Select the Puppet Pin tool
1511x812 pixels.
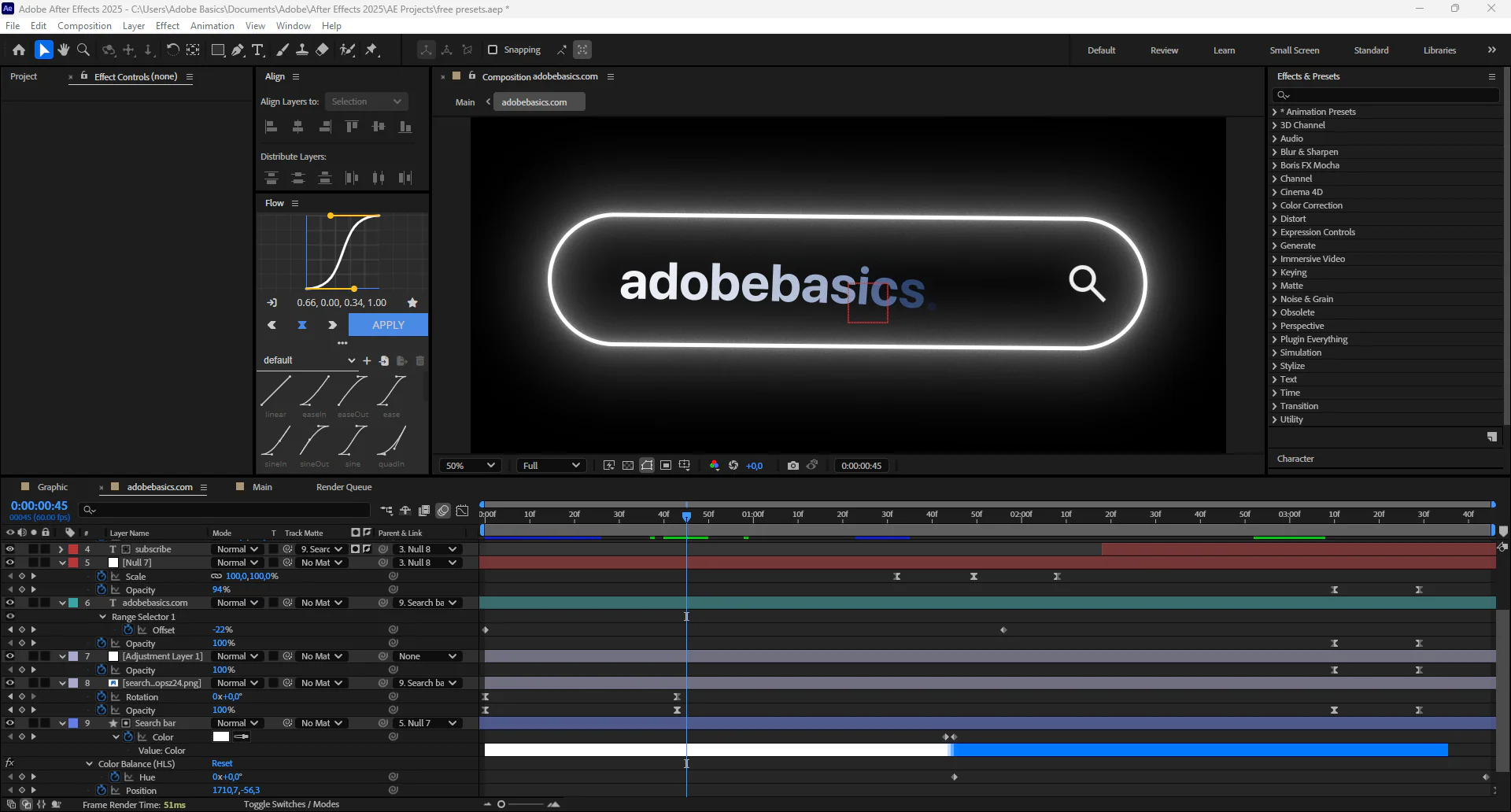[x=371, y=50]
